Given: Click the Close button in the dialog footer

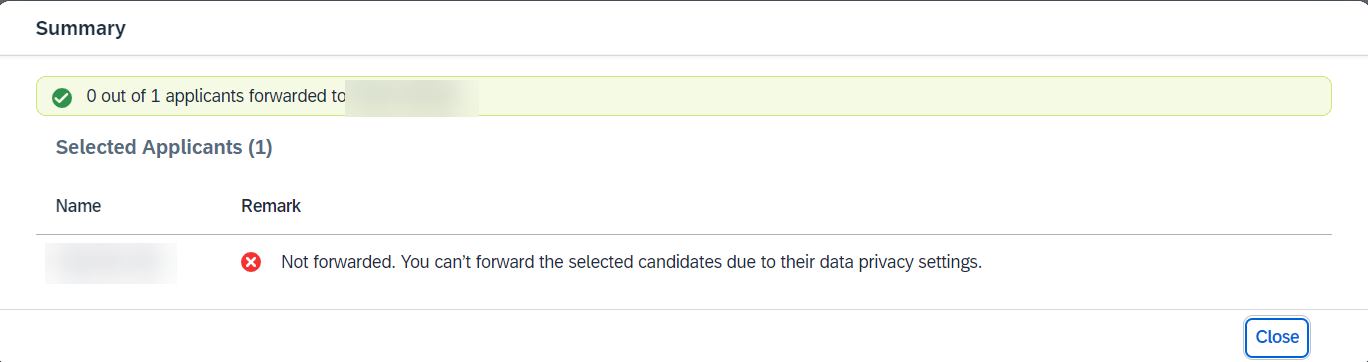Looking at the screenshot, I should 1277,337.
